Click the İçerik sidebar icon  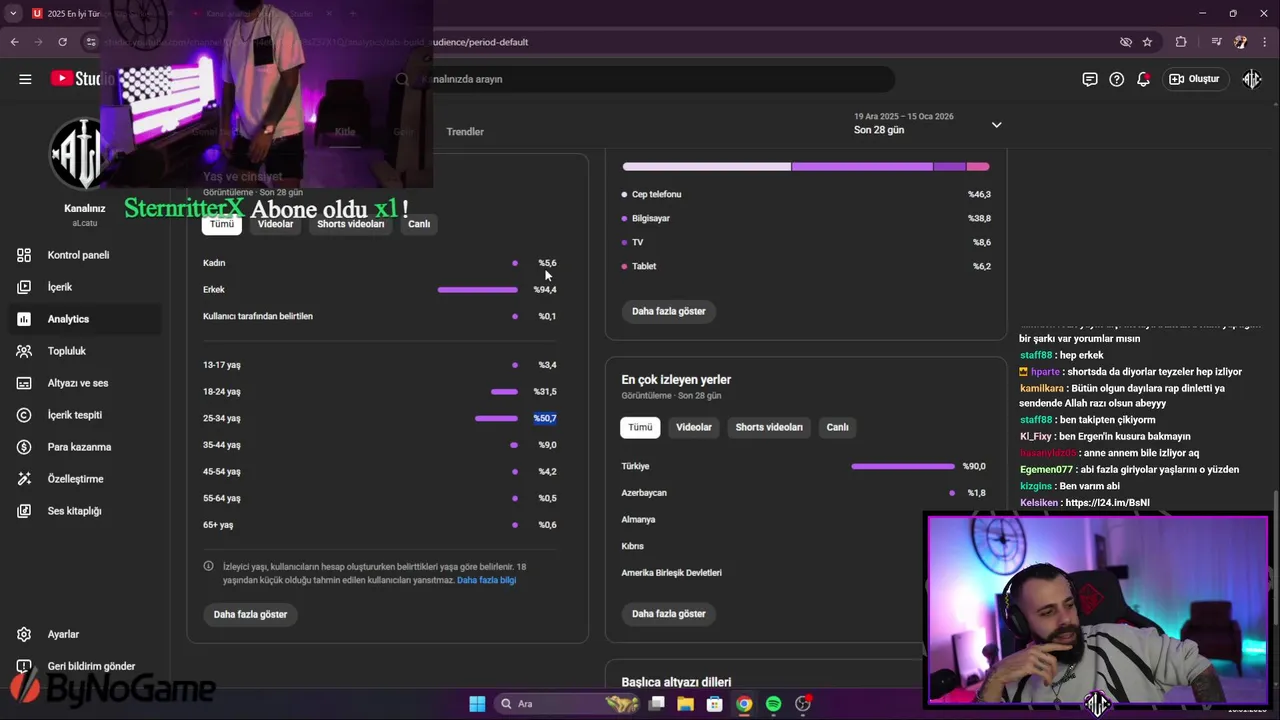click(x=24, y=287)
